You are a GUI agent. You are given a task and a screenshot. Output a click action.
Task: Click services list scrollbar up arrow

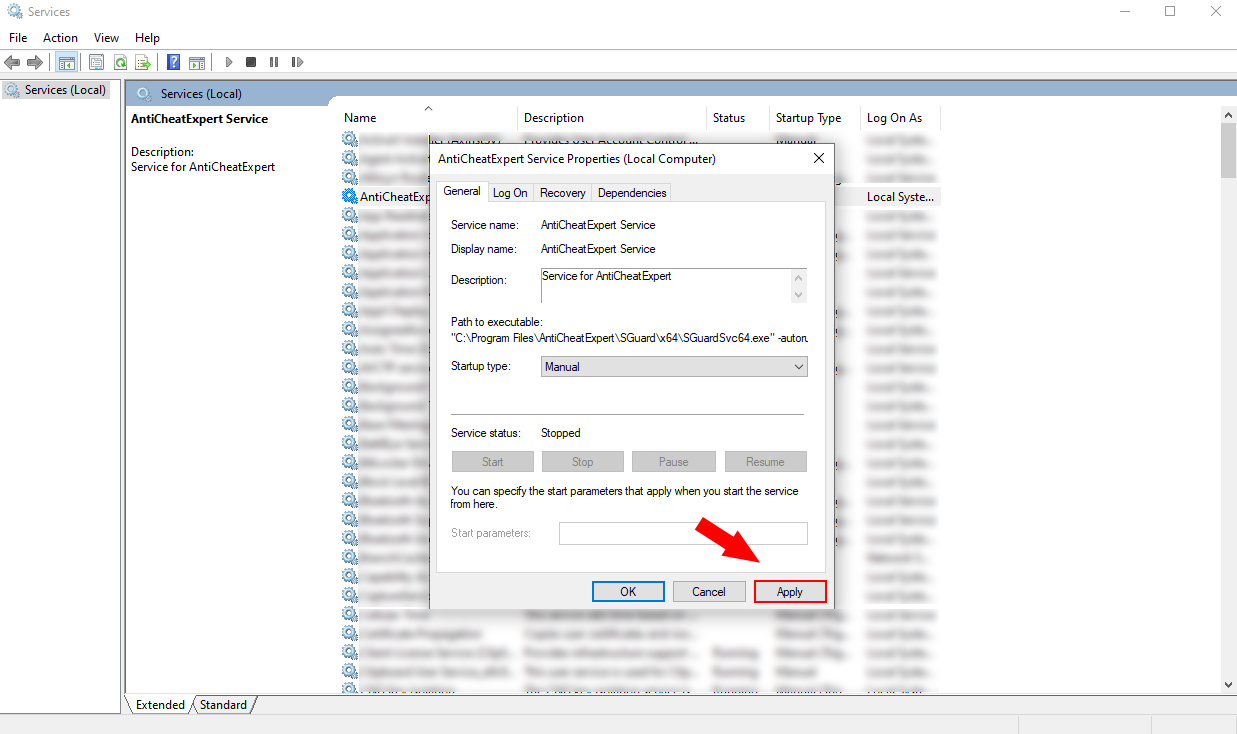tap(1229, 116)
